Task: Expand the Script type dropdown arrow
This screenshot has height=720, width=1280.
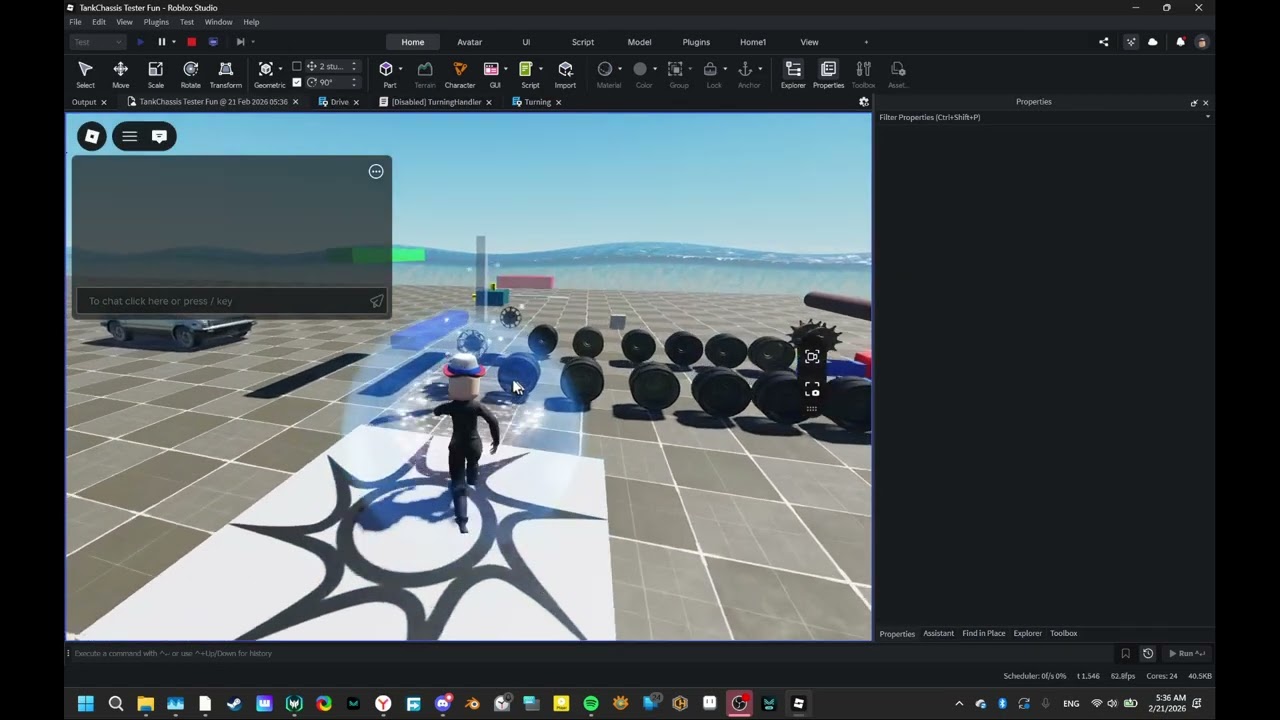Action: [541, 69]
